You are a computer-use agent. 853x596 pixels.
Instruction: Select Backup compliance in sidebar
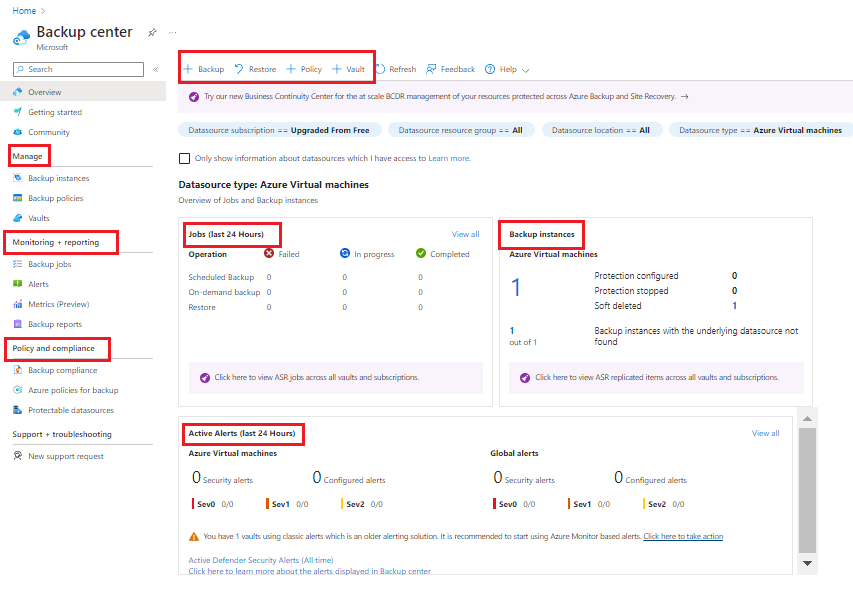(63, 370)
